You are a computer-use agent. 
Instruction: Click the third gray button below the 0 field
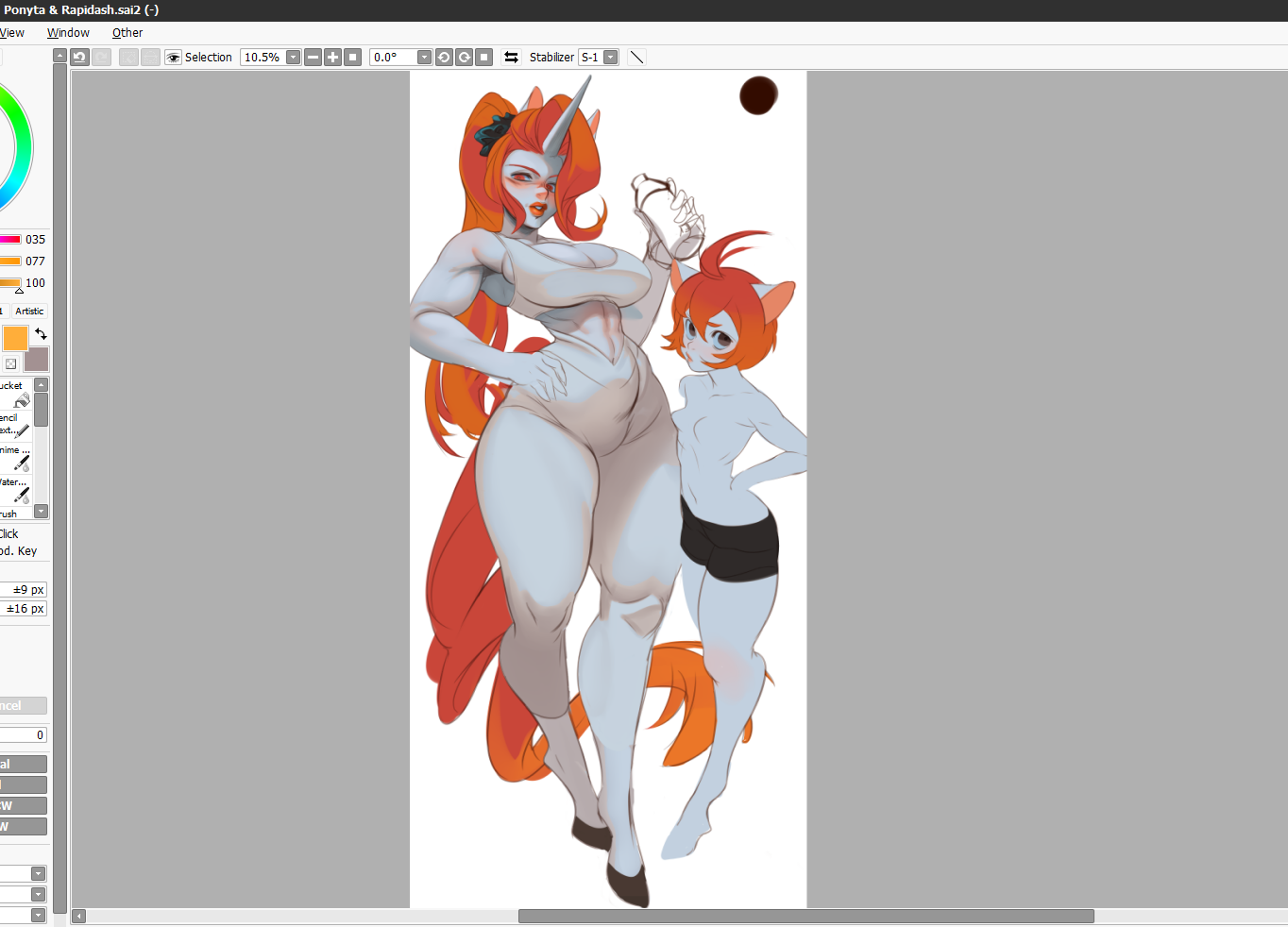click(x=23, y=805)
